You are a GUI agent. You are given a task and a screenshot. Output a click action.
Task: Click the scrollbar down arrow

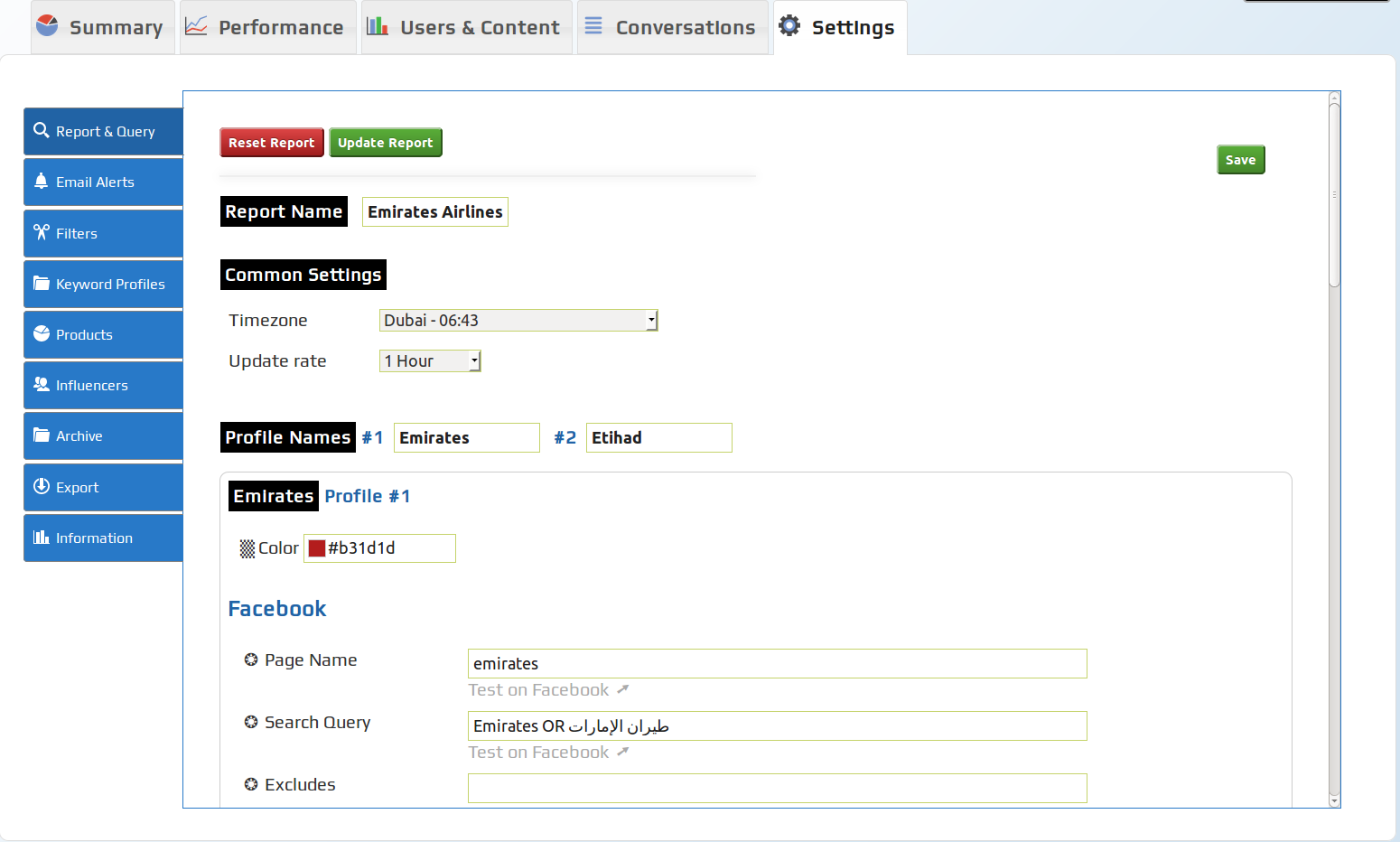pos(1334,800)
